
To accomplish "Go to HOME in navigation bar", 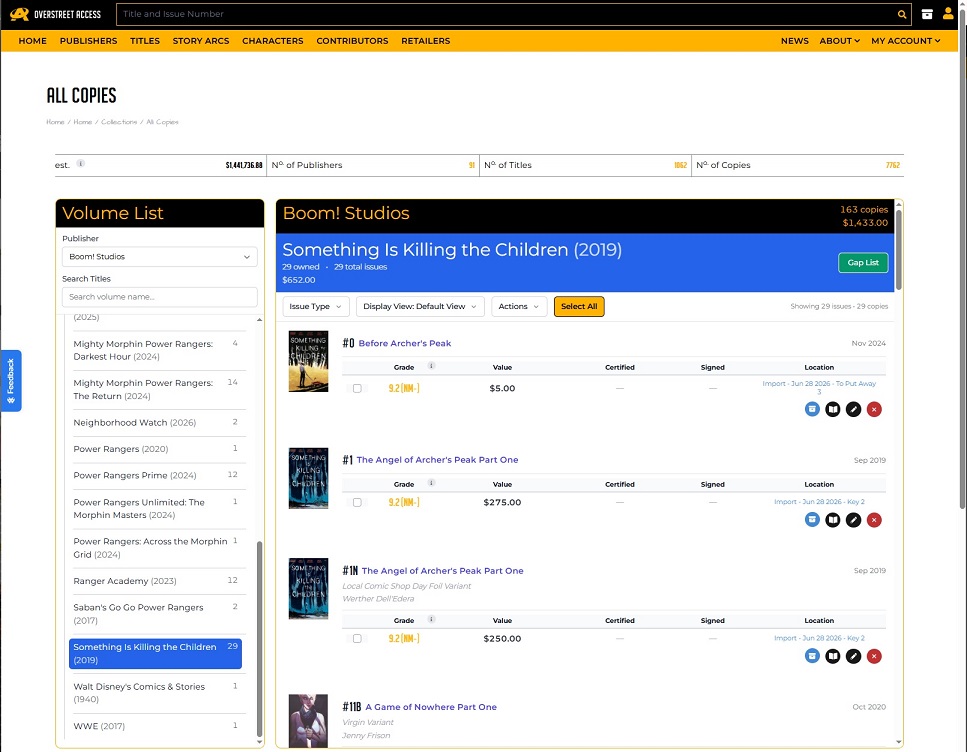I will pos(33,41).
